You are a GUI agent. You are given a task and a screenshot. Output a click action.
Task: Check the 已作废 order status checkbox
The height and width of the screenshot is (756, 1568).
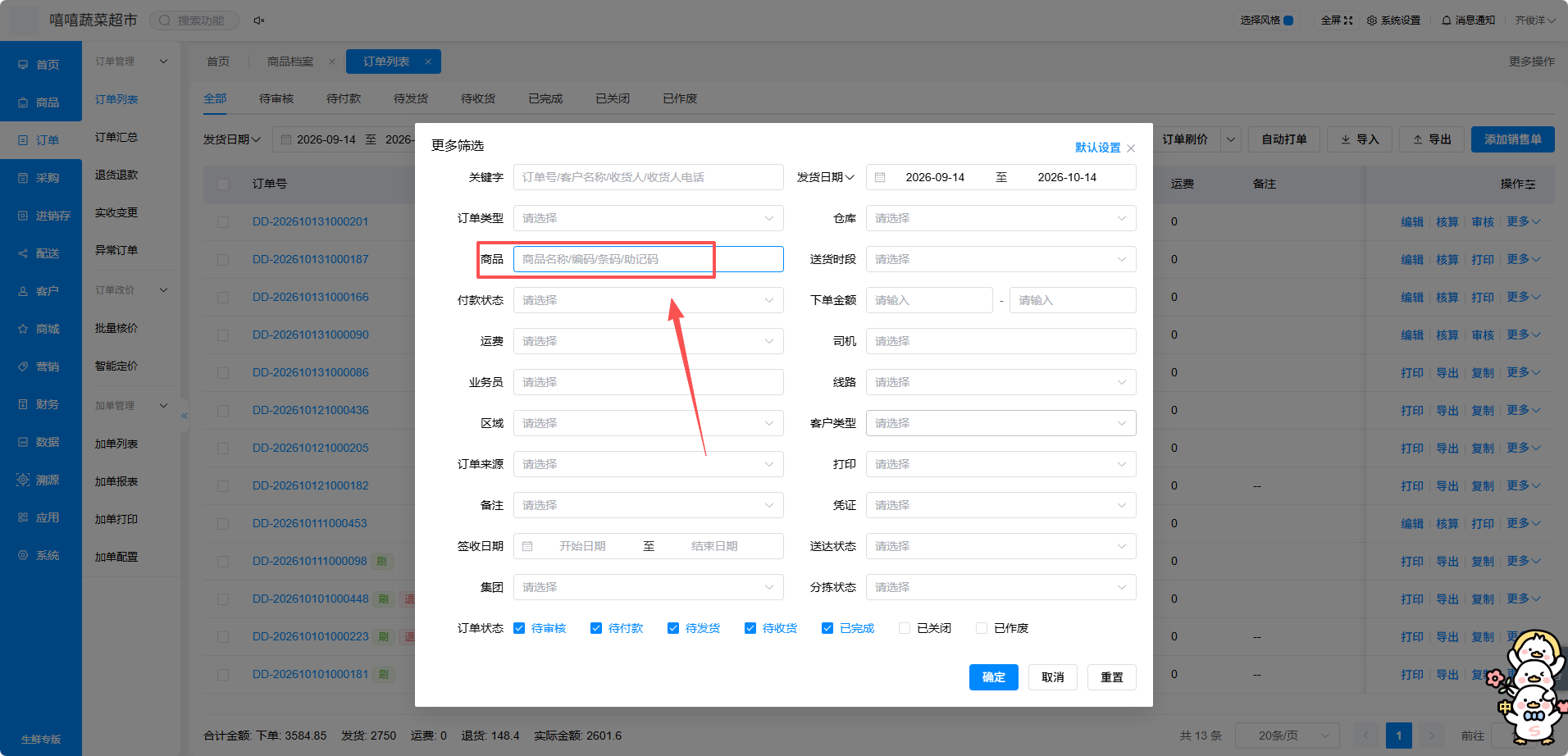pos(982,628)
